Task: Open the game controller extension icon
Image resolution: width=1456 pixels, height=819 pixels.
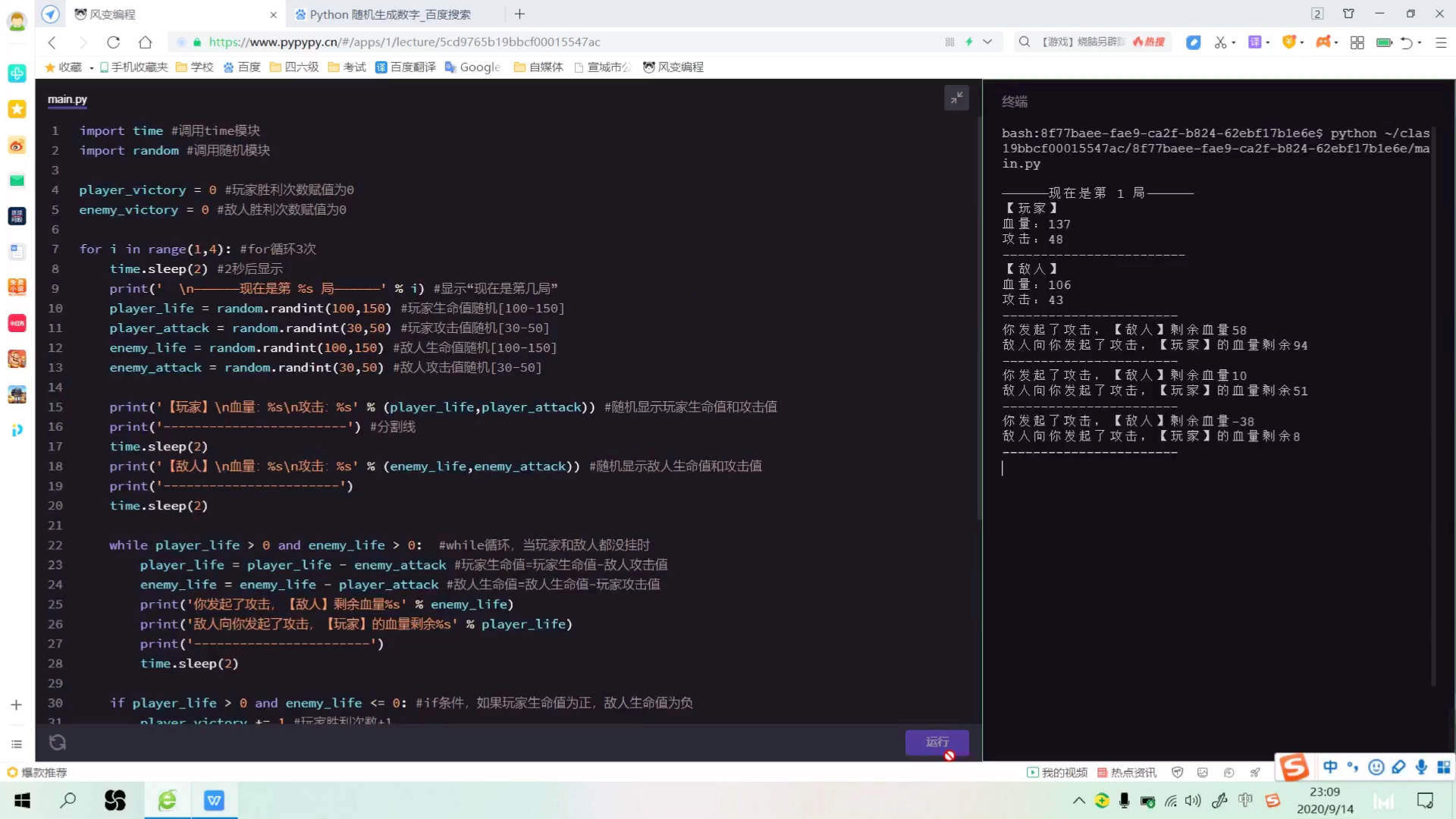Action: (x=1323, y=42)
